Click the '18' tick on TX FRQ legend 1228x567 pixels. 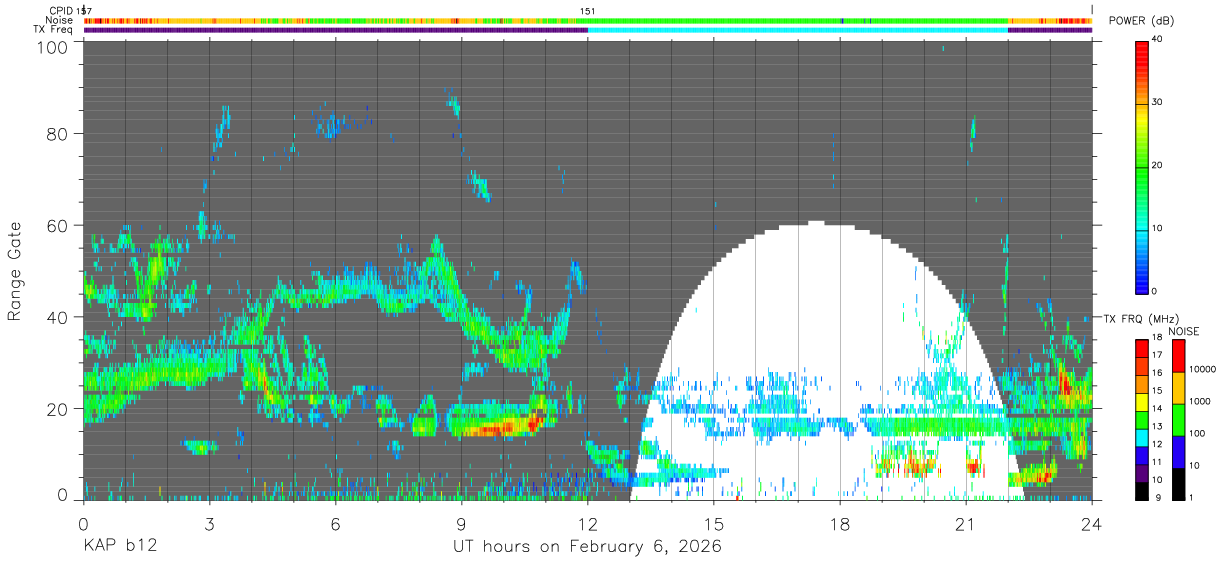pyautogui.click(x=1157, y=337)
